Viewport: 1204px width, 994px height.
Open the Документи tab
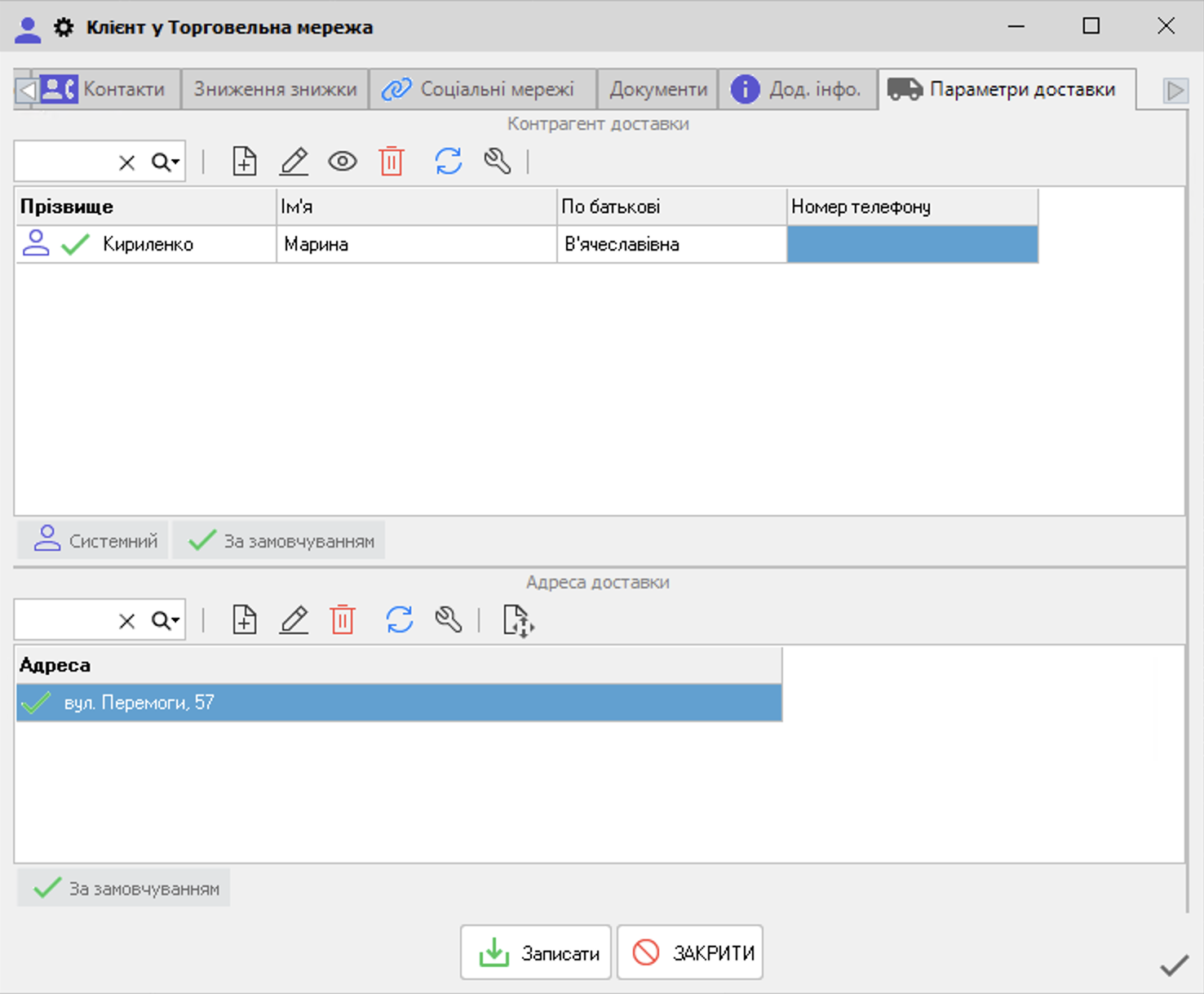tap(658, 89)
